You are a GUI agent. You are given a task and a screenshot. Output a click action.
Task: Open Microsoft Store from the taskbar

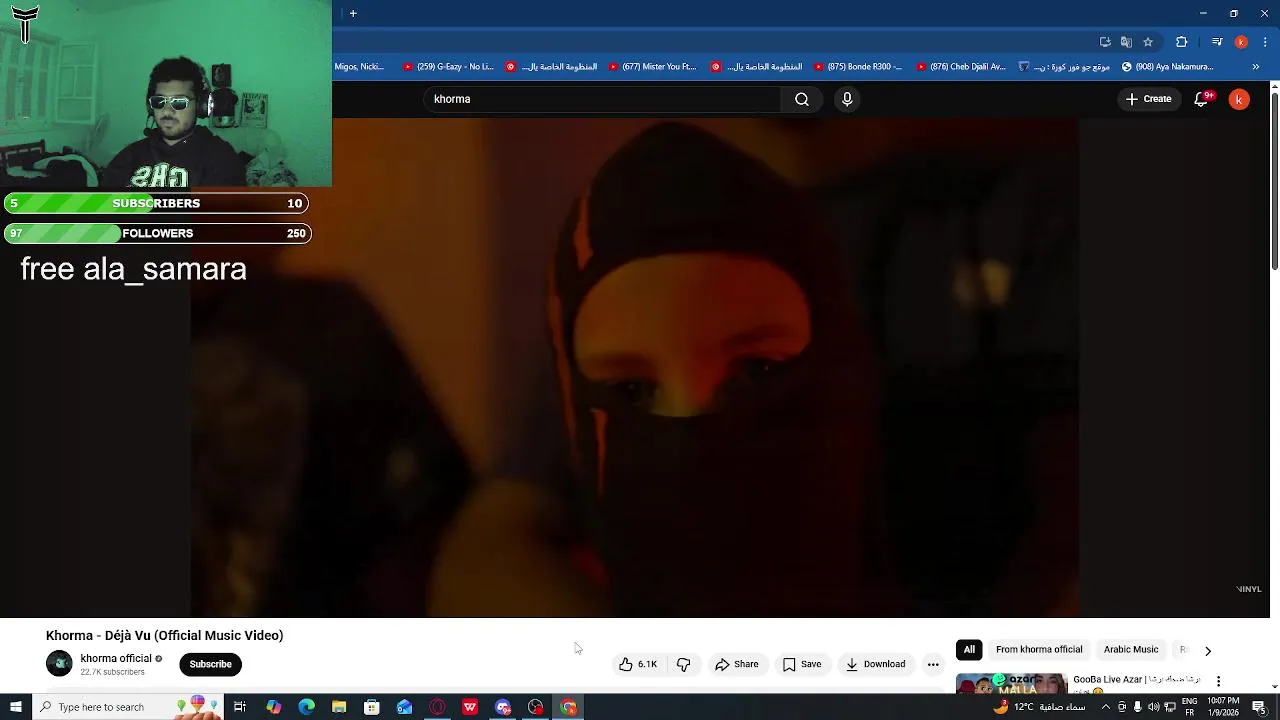point(372,707)
